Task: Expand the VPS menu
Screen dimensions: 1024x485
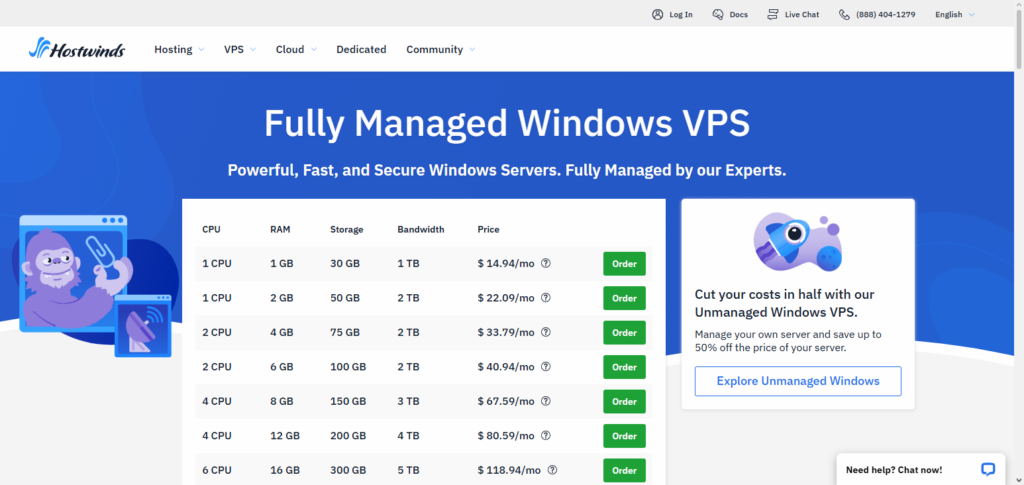Action: (x=240, y=49)
